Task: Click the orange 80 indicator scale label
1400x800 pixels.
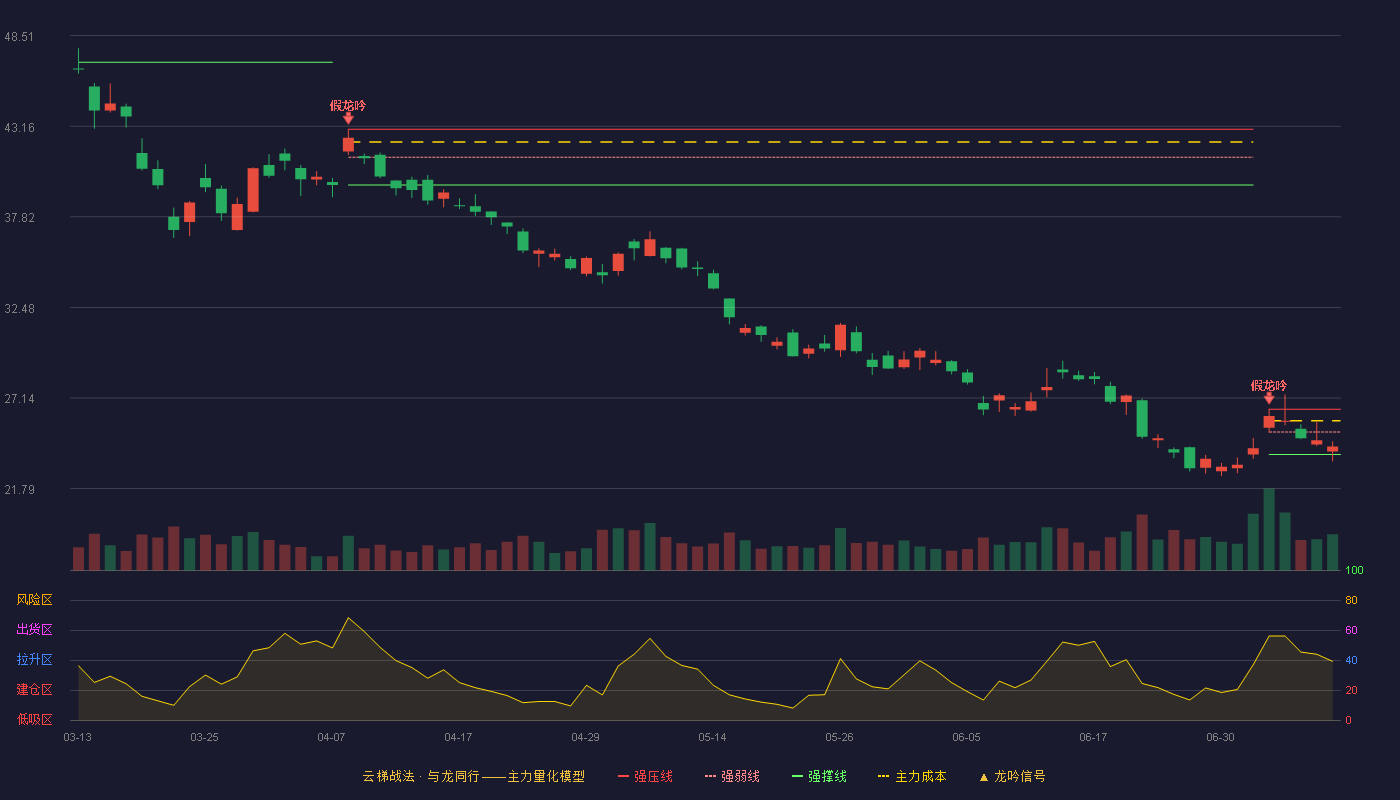Action: pyautogui.click(x=1351, y=600)
